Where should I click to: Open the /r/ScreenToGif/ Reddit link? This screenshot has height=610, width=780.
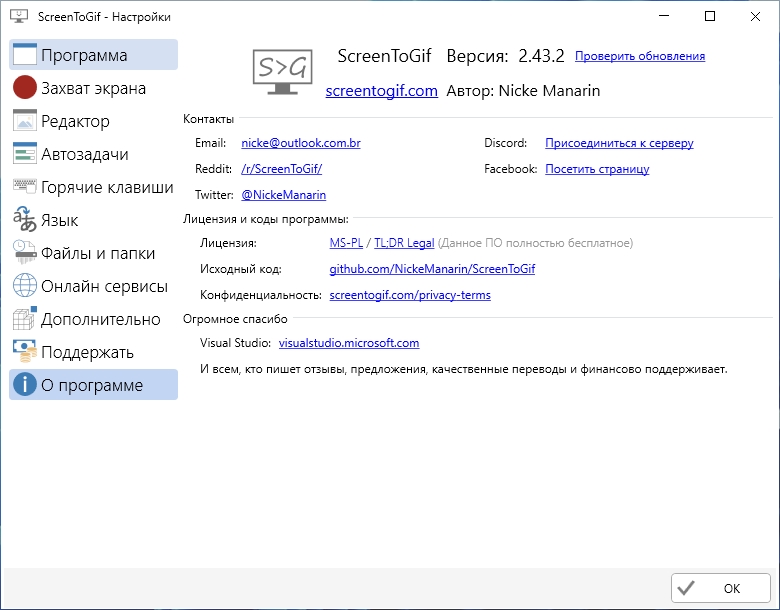pos(282,169)
